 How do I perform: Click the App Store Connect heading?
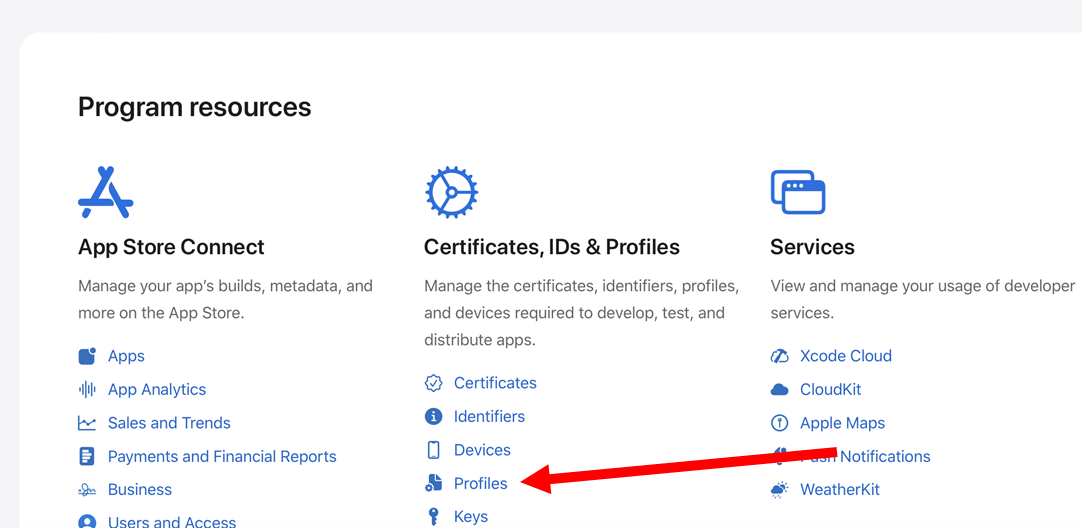coord(171,246)
